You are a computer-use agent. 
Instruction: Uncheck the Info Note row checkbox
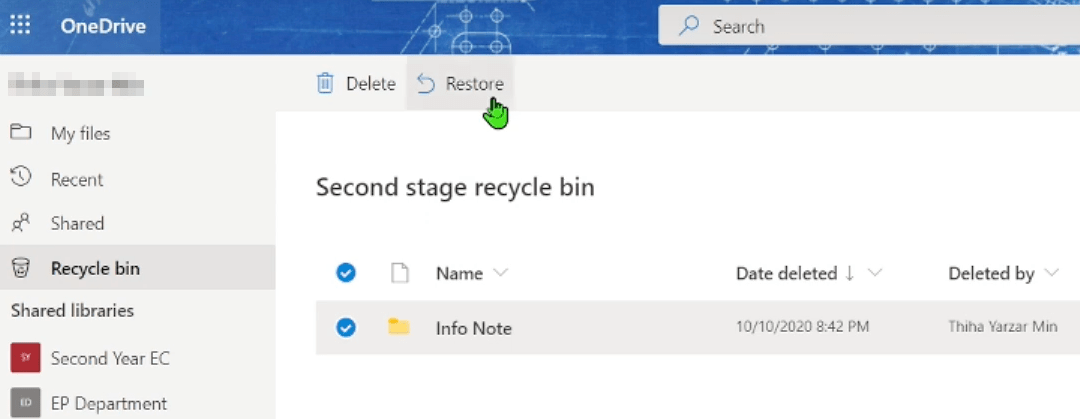pos(346,327)
